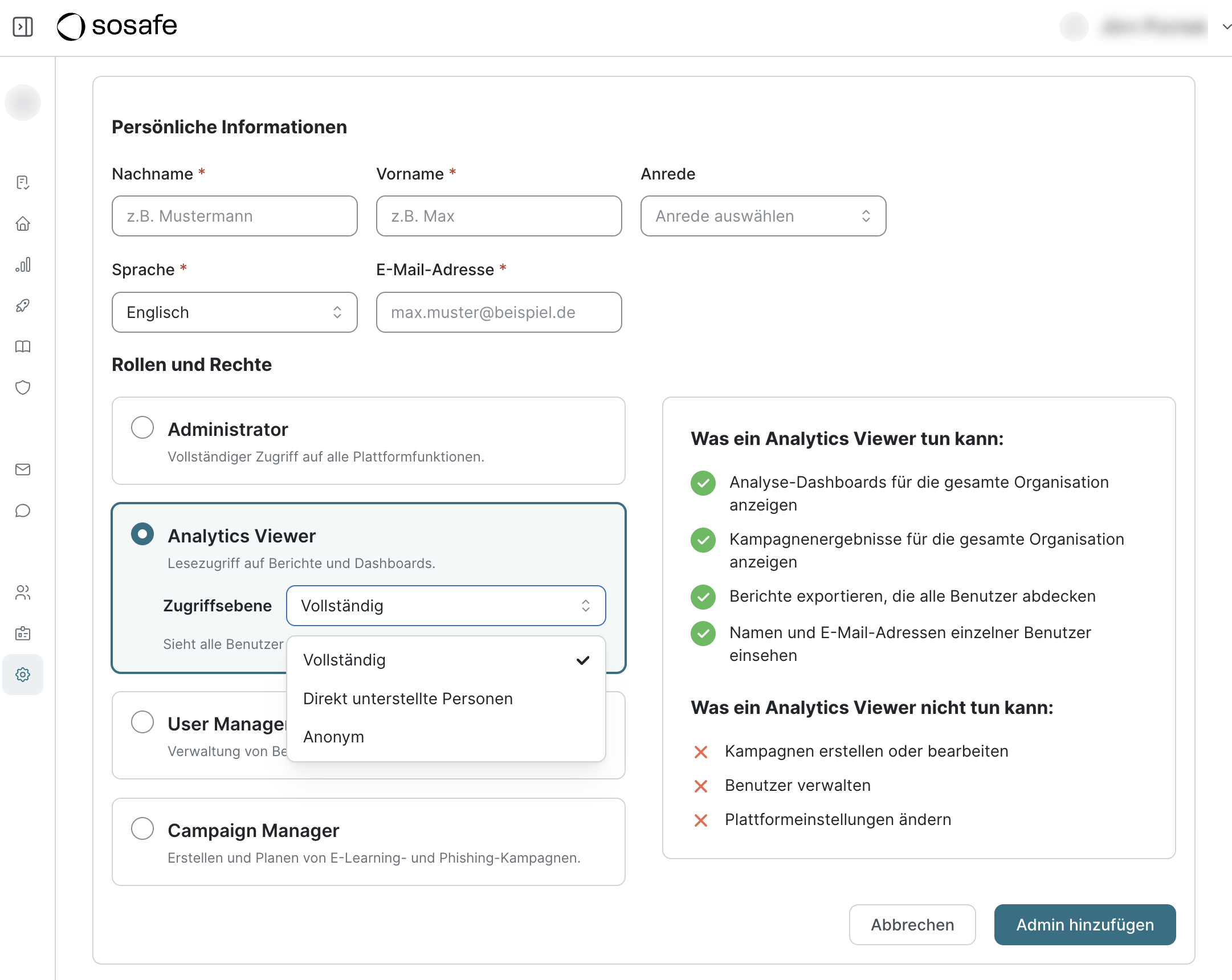The height and width of the screenshot is (980, 1232).
Task: Select the Campaign Manager radio button
Action: (142, 828)
